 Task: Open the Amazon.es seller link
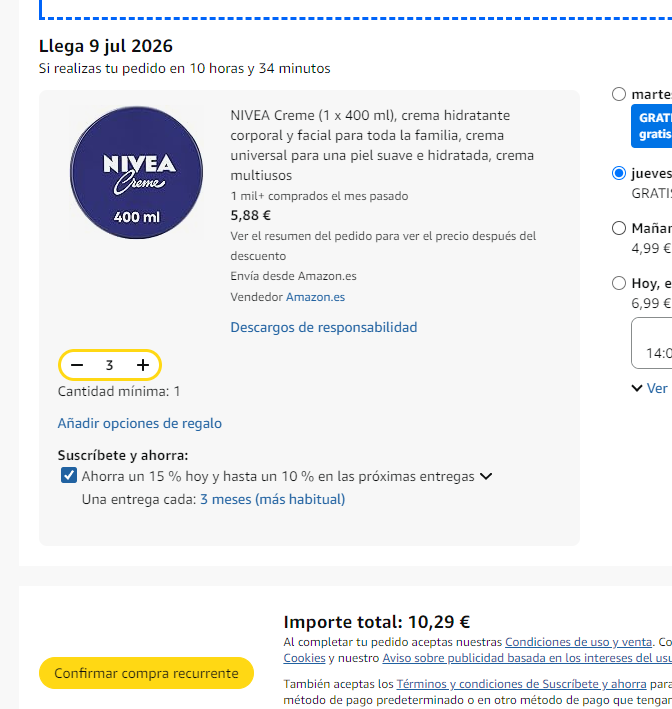pyautogui.click(x=315, y=297)
